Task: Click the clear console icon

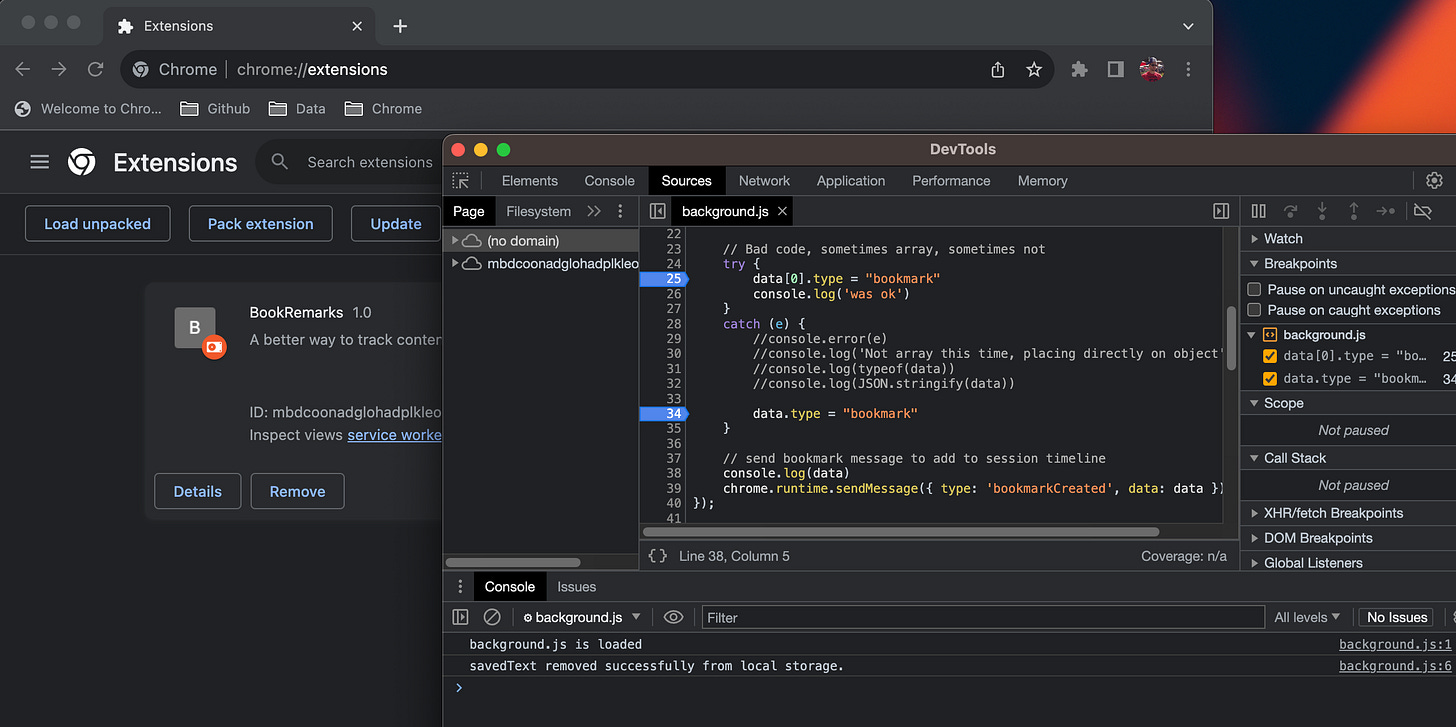Action: click(492, 617)
